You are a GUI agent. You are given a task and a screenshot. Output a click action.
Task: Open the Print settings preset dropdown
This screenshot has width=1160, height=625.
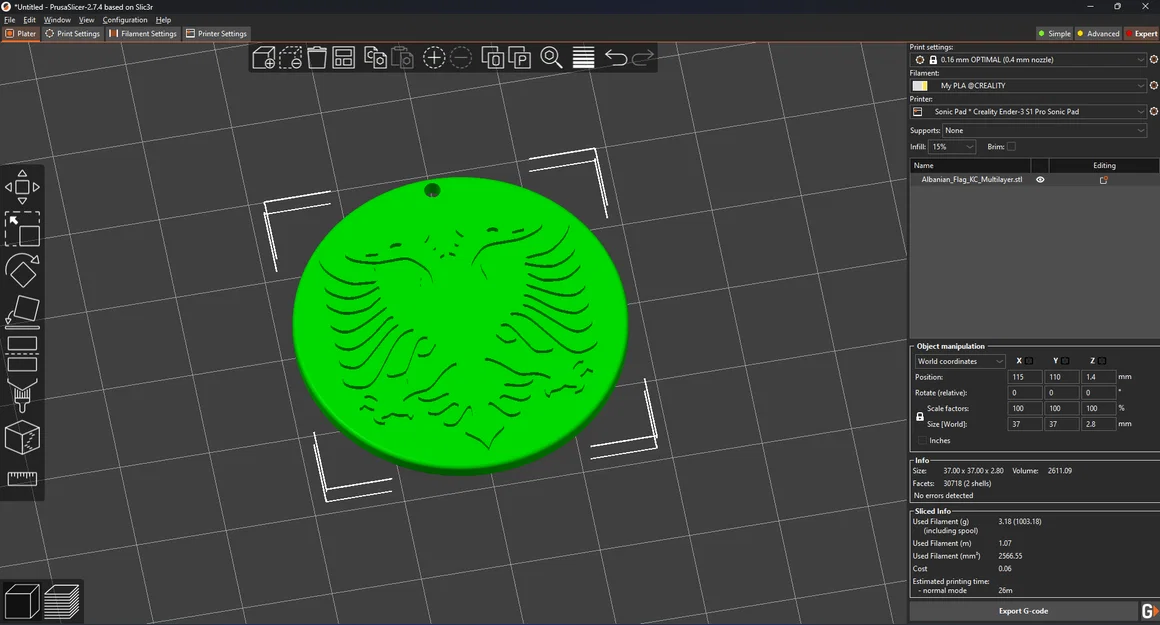point(1028,59)
